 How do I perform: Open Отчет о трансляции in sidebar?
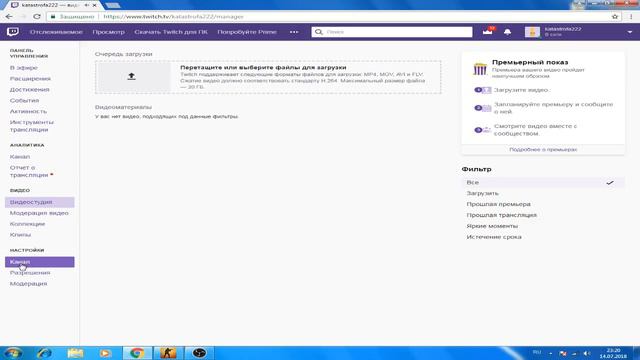pos(31,171)
